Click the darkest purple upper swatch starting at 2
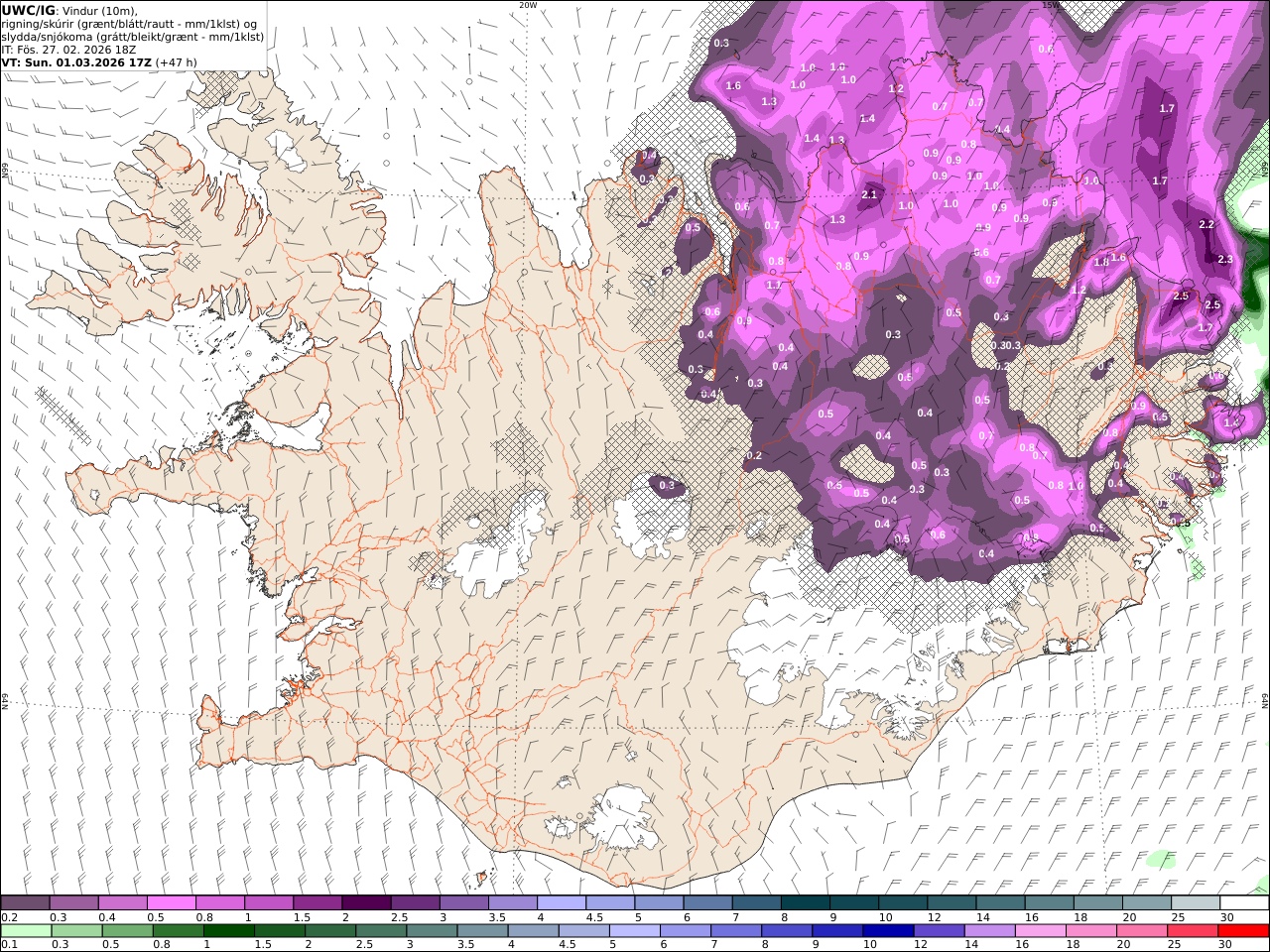1270x952 pixels. point(365,903)
